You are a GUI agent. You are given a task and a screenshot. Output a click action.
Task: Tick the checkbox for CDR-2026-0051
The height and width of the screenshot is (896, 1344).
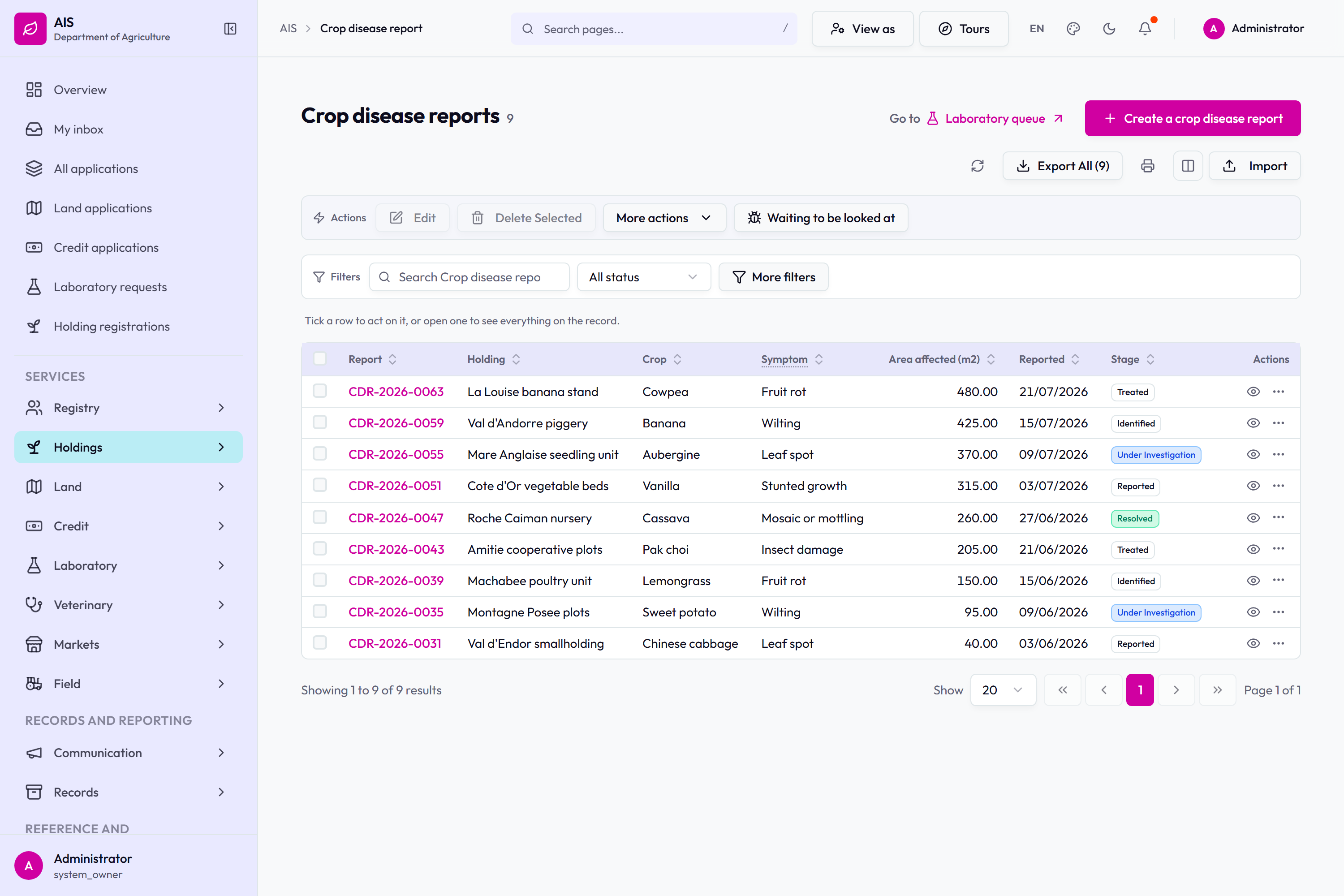[320, 485]
